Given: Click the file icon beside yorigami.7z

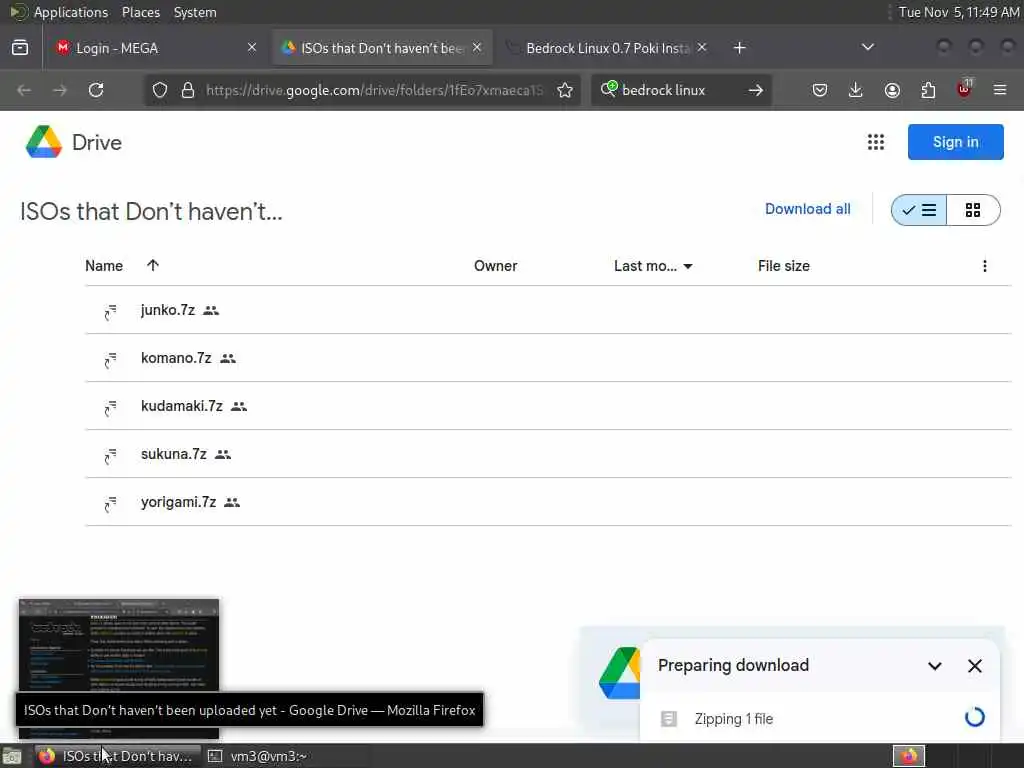Looking at the screenshot, I should [x=110, y=503].
